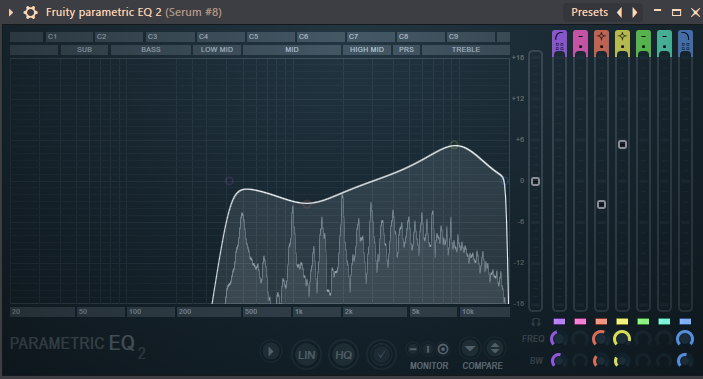Click the yellow BW knob
Image resolution: width=703 pixels, height=379 pixels.
point(621,360)
